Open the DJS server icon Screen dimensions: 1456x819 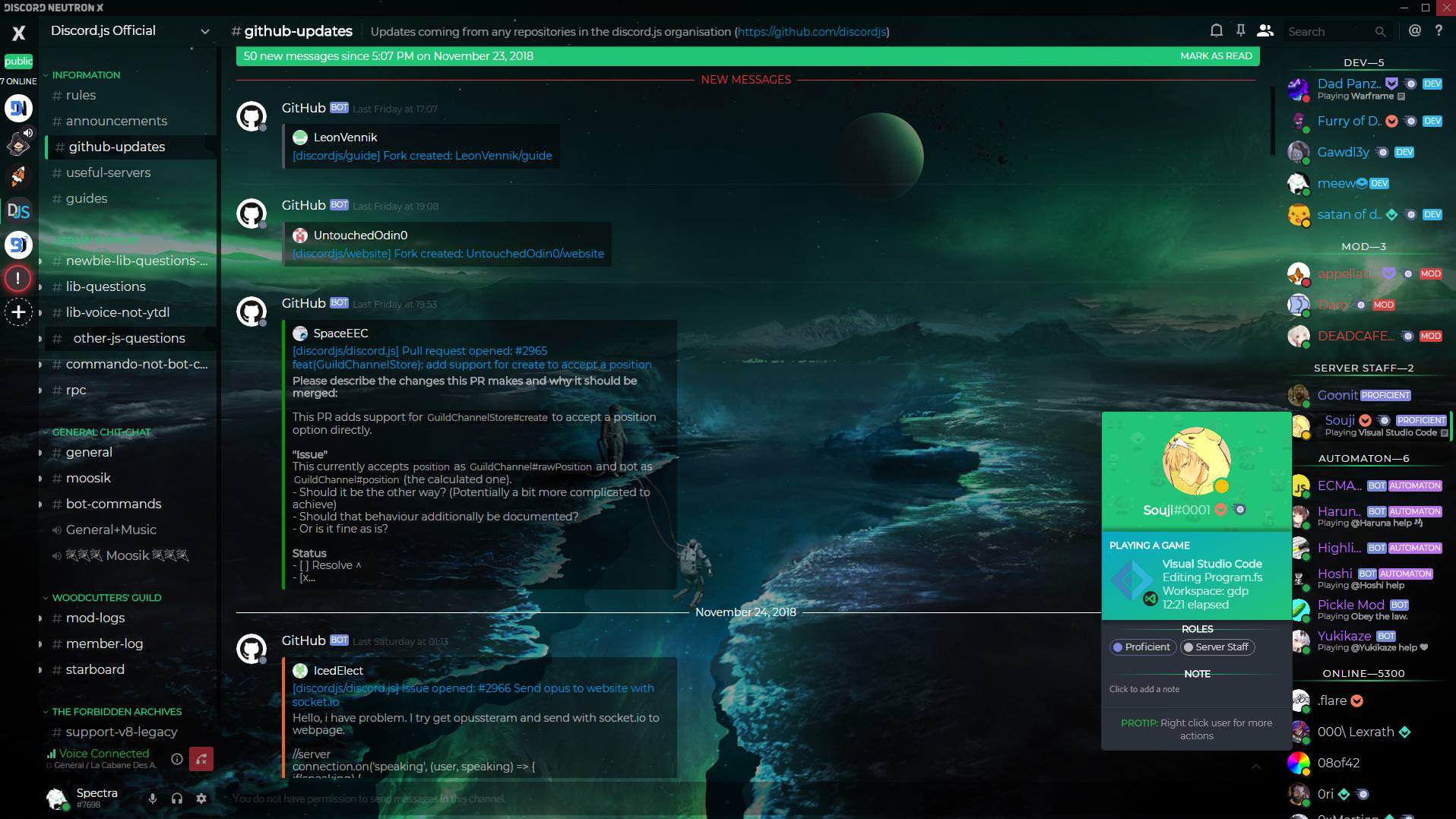[x=19, y=210]
